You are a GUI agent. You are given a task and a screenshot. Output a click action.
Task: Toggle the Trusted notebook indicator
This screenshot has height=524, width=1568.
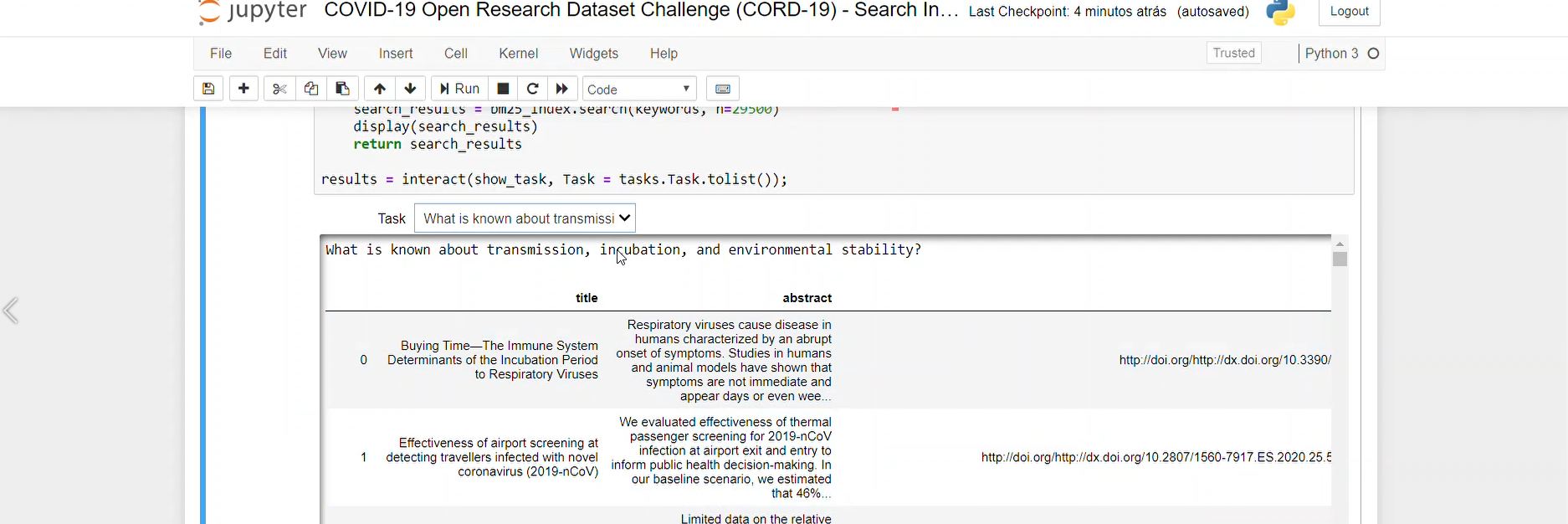click(1233, 53)
